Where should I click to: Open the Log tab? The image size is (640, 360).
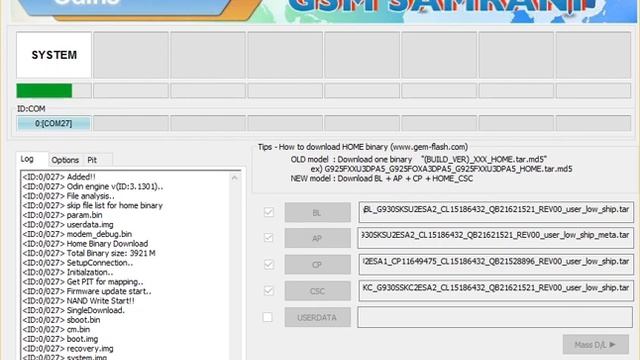coord(27,159)
